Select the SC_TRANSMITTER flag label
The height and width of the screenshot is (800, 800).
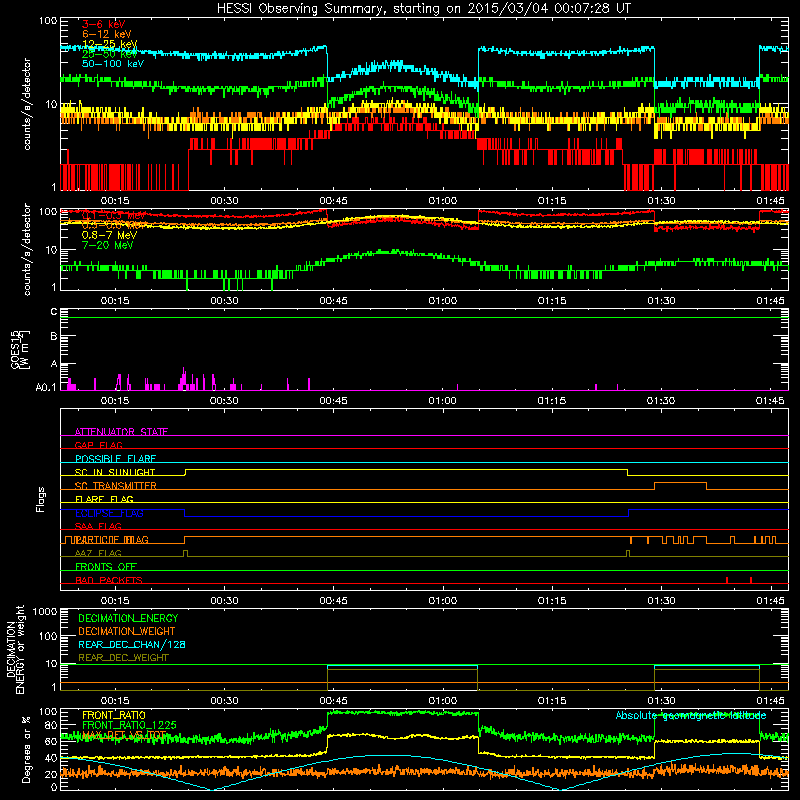coord(116,486)
